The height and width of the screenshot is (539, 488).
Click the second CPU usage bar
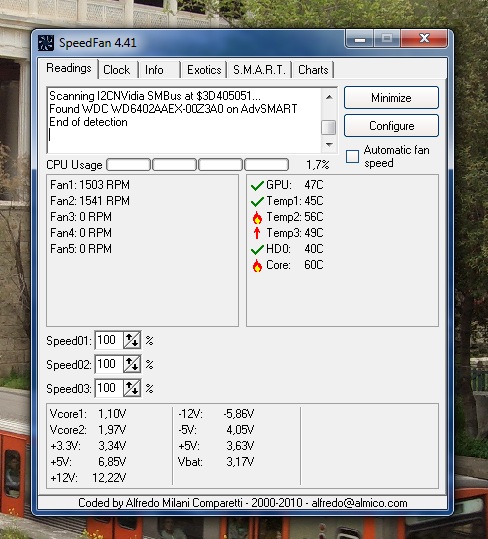(175, 165)
